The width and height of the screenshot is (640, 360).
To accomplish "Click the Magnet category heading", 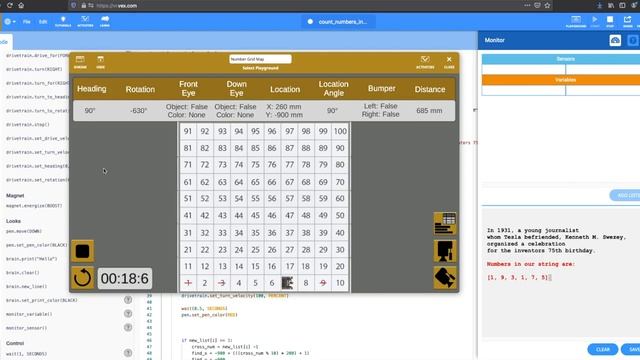I will [15, 196].
